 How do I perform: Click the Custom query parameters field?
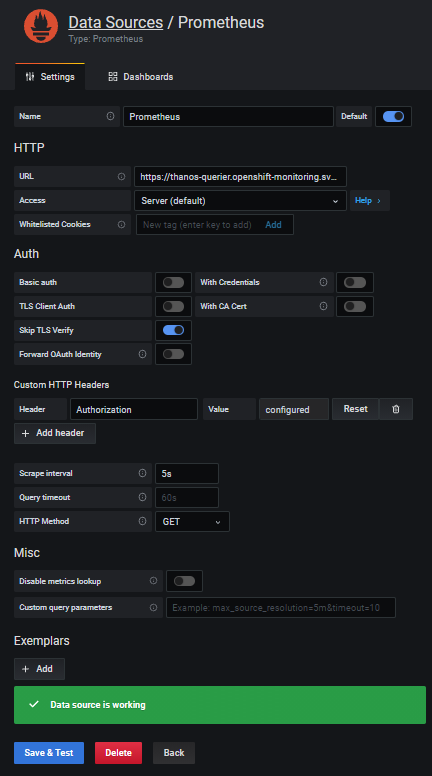click(281, 607)
